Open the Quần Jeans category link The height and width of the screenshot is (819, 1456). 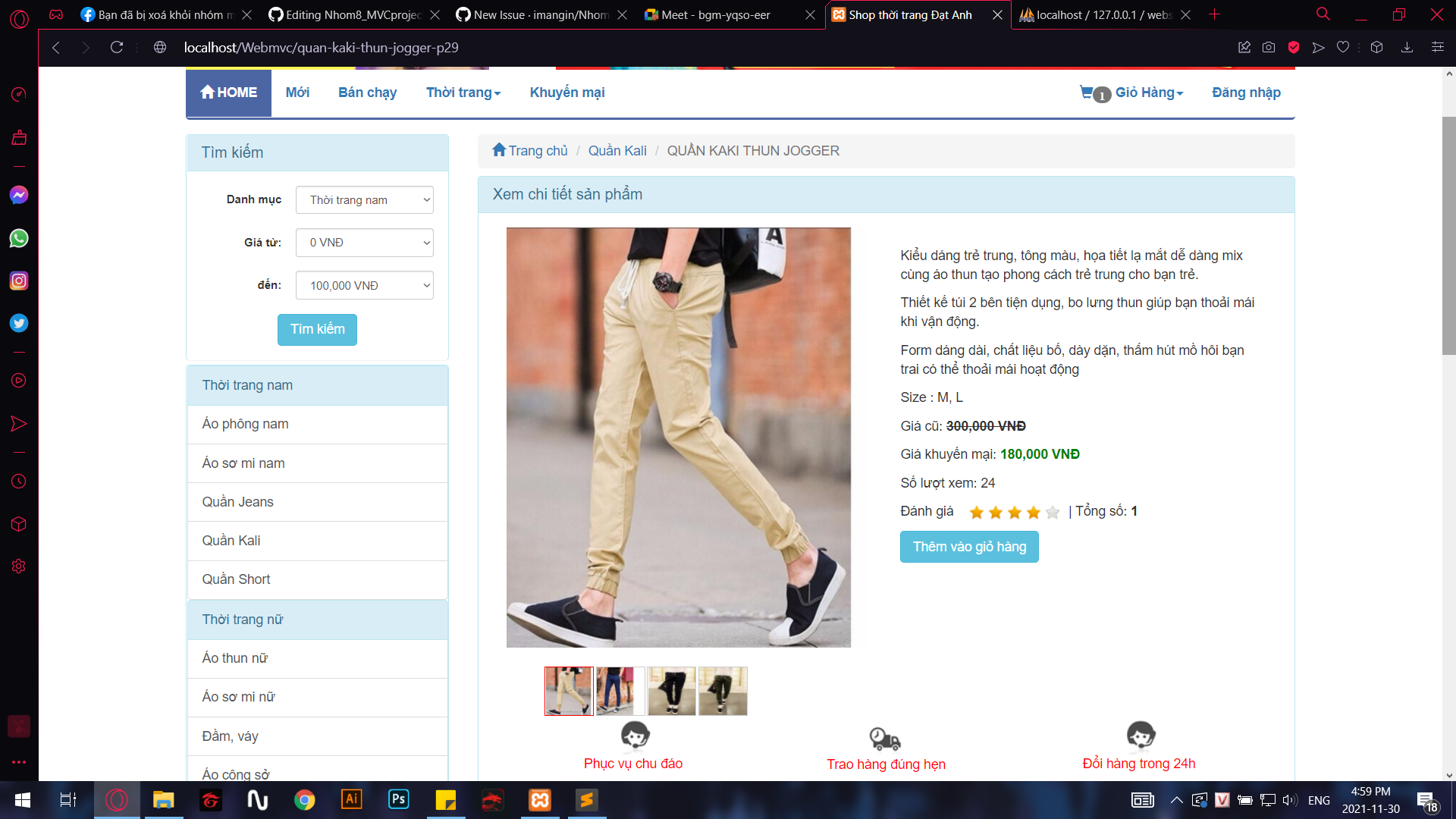(237, 502)
